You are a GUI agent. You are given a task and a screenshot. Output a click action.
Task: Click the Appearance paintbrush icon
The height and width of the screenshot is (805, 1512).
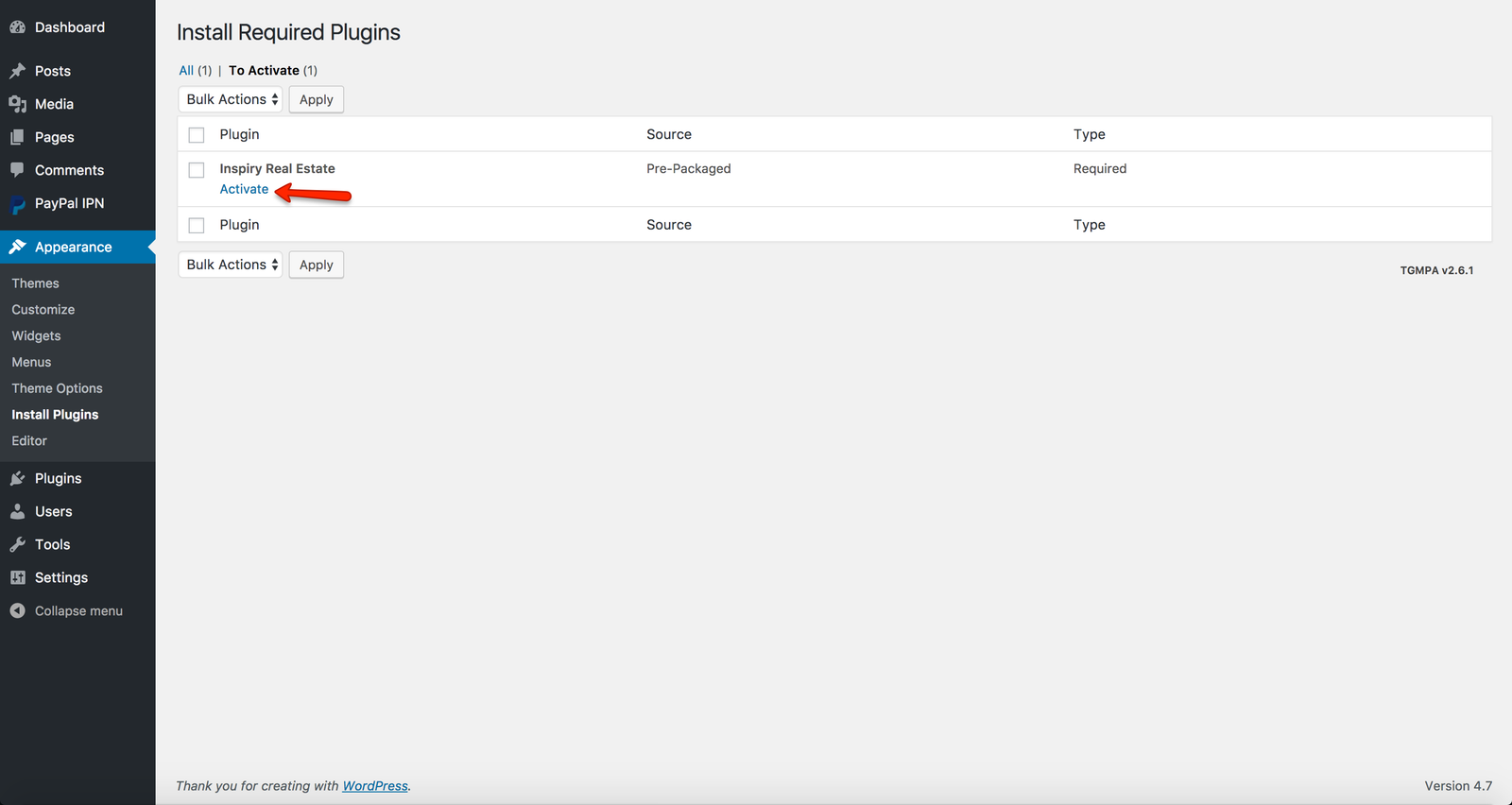click(x=17, y=247)
